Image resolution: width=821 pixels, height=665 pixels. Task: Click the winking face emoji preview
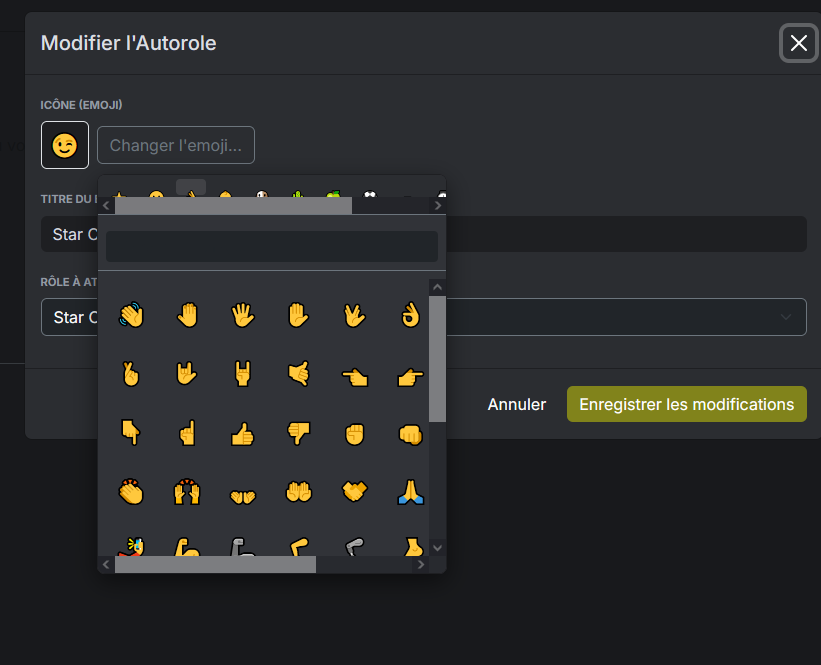(65, 145)
